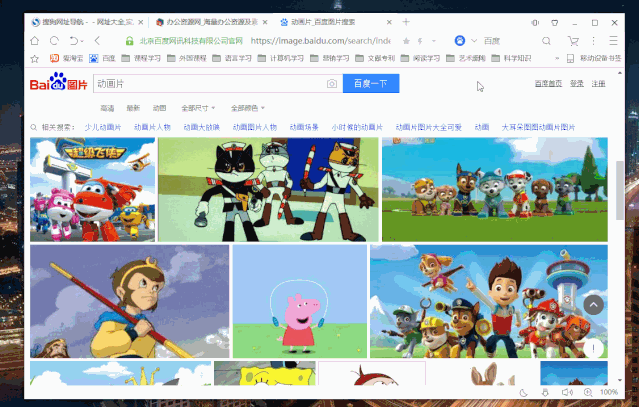Click the 100% zoom level in status bar
Image resolution: width=639 pixels, height=407 pixels.
click(x=609, y=392)
